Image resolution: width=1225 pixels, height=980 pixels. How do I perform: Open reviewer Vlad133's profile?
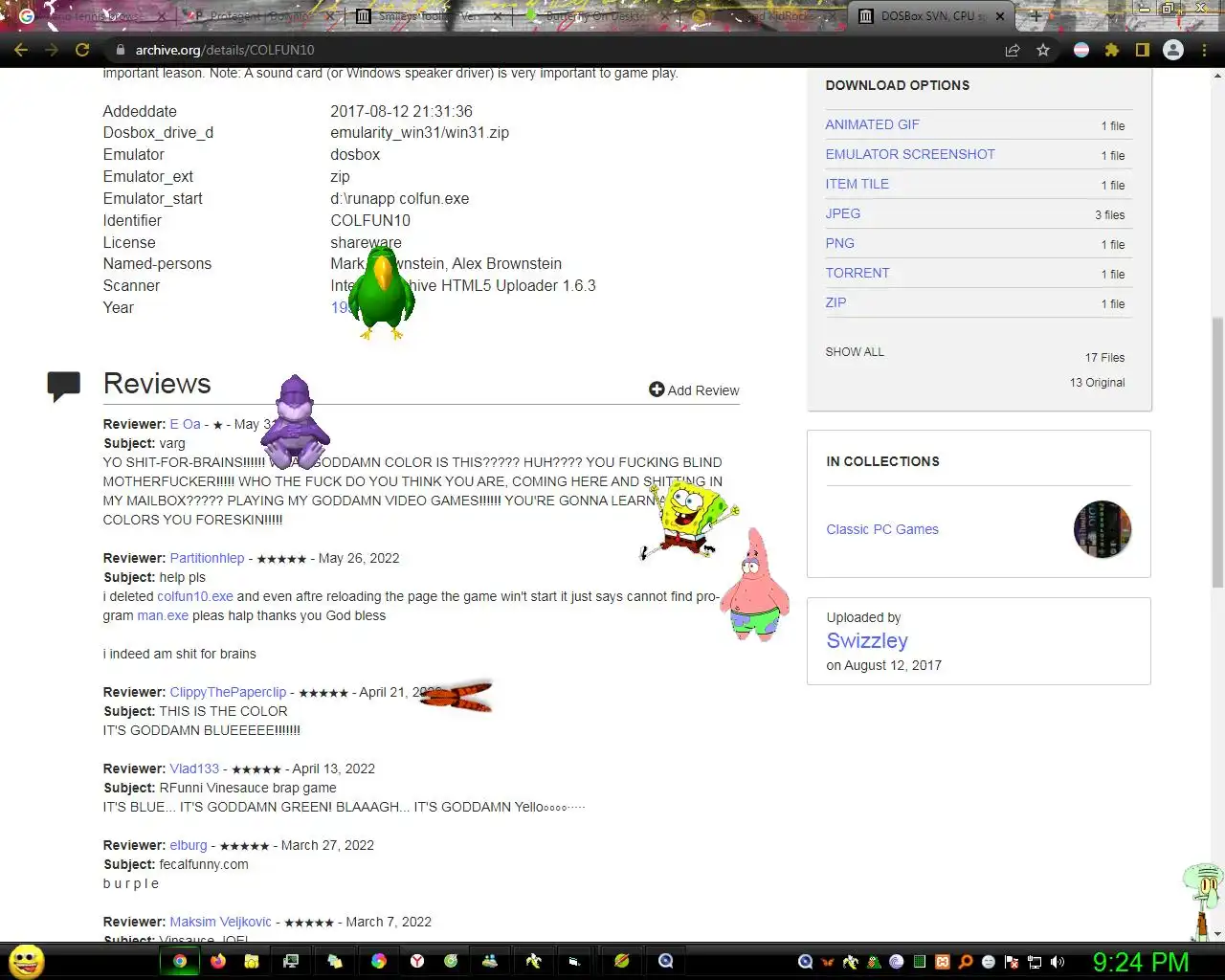194,768
